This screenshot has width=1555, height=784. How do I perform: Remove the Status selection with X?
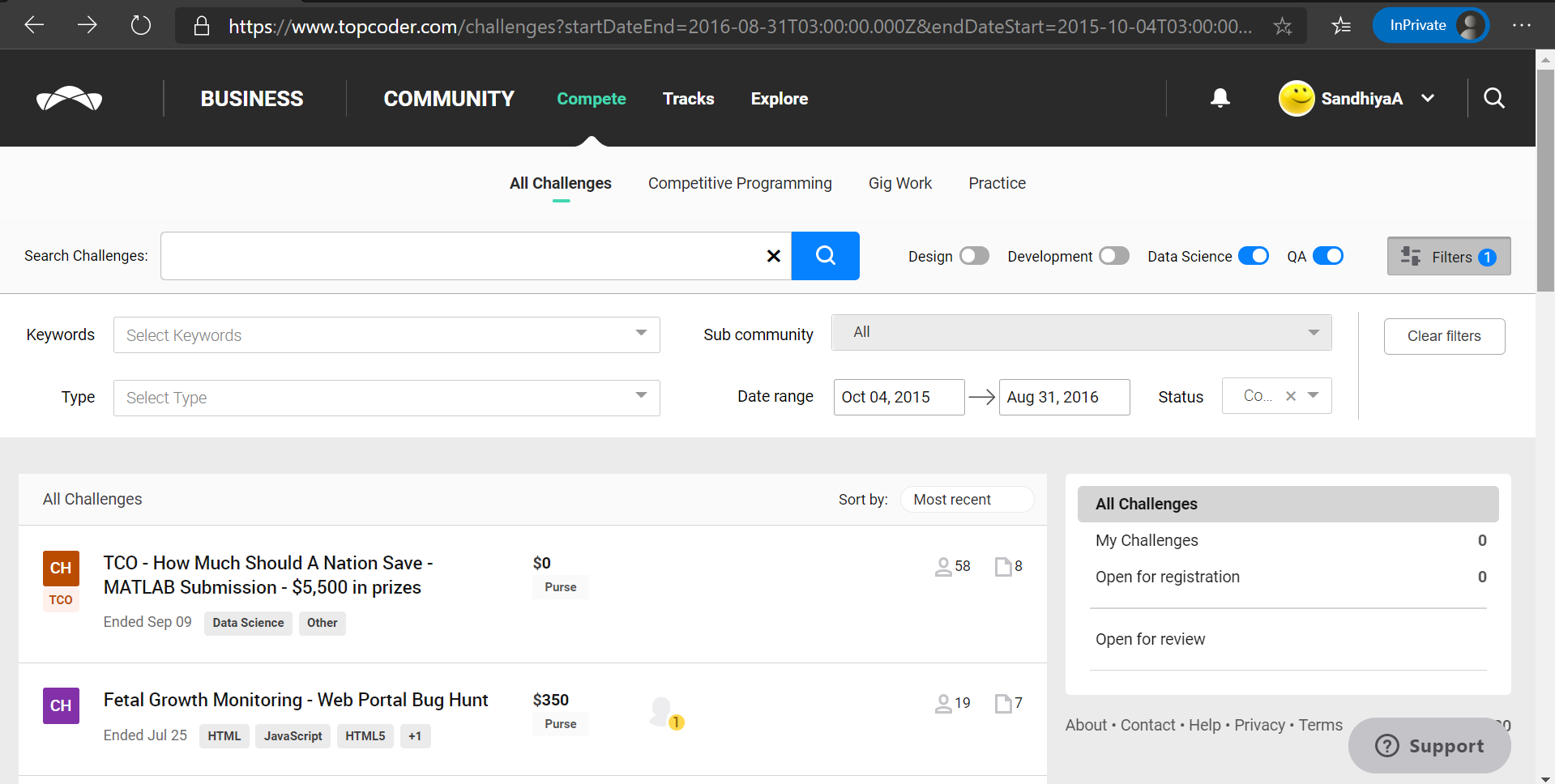tap(1291, 396)
